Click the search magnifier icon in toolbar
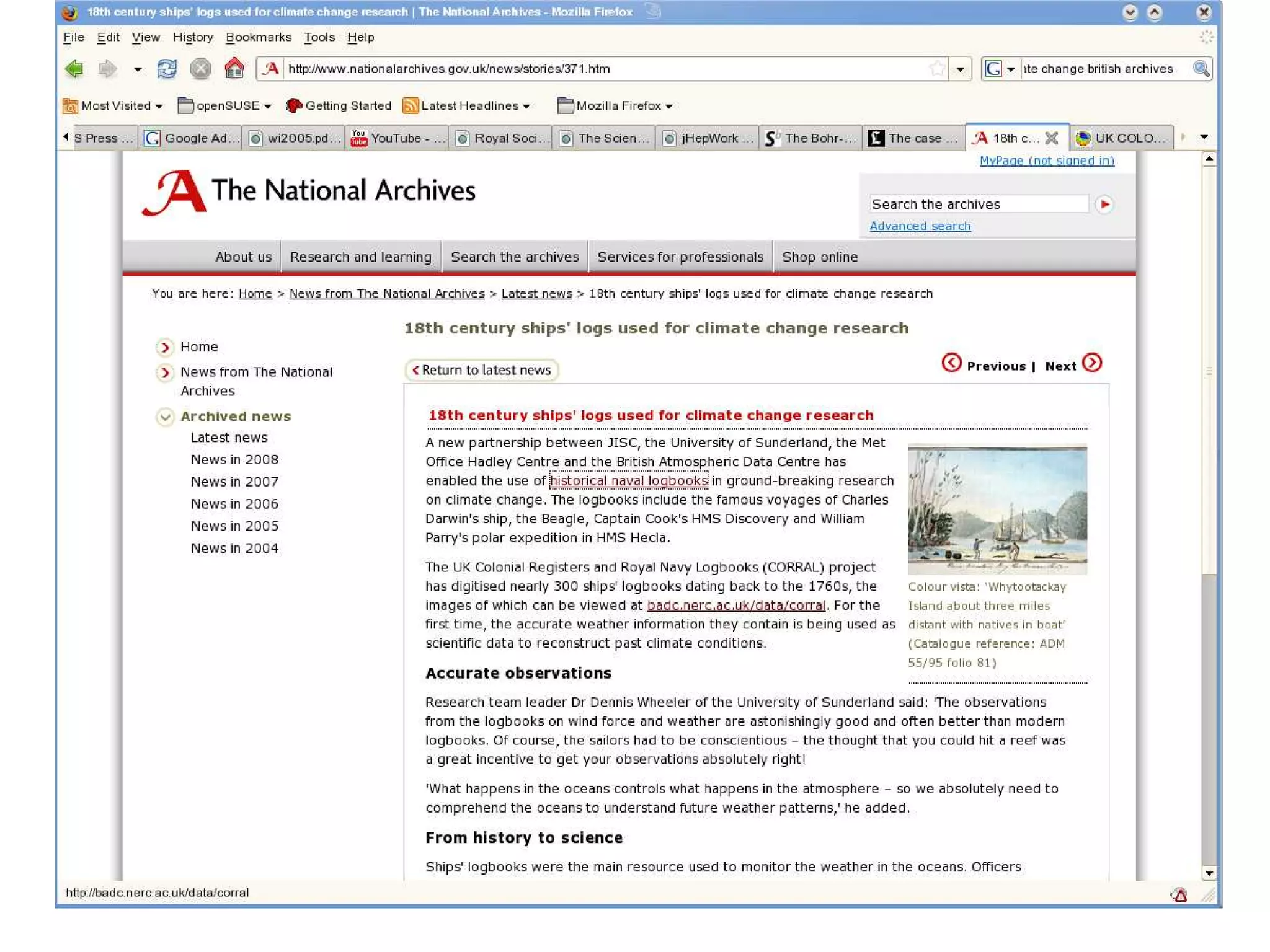Viewport: 1270px width, 952px height. point(1201,69)
